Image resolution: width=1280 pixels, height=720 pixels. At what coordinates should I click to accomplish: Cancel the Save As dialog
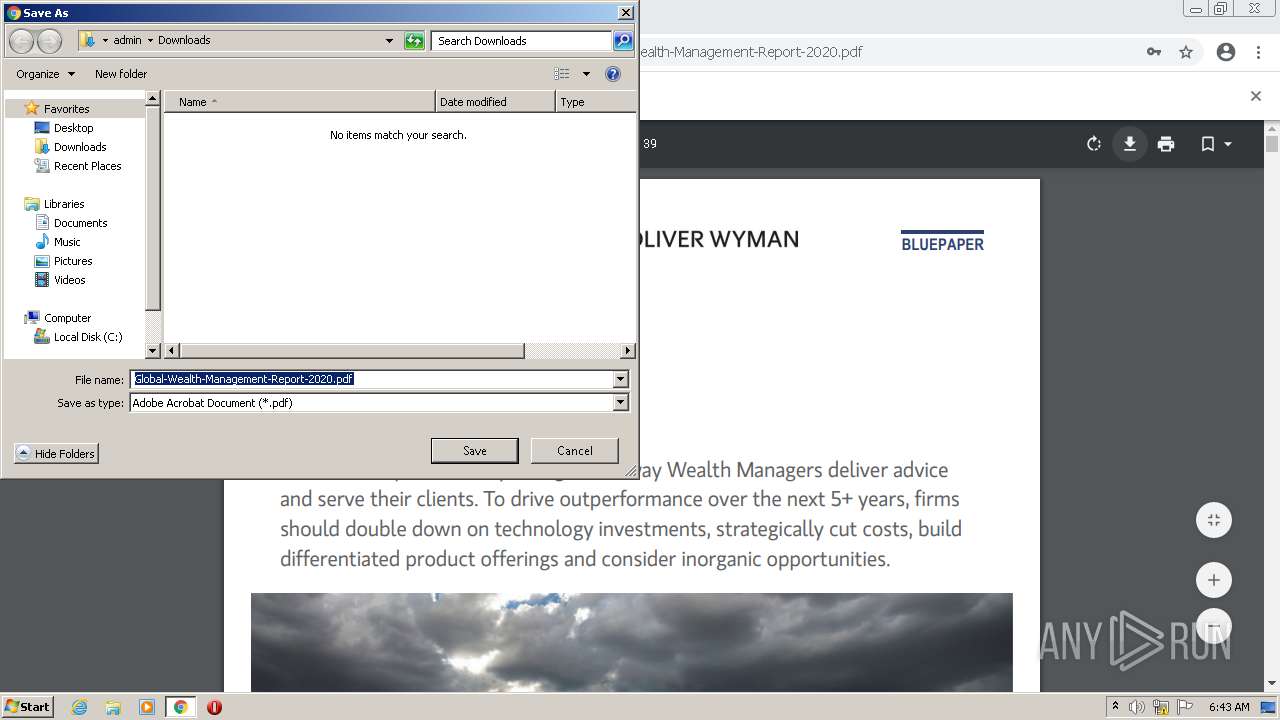point(575,451)
